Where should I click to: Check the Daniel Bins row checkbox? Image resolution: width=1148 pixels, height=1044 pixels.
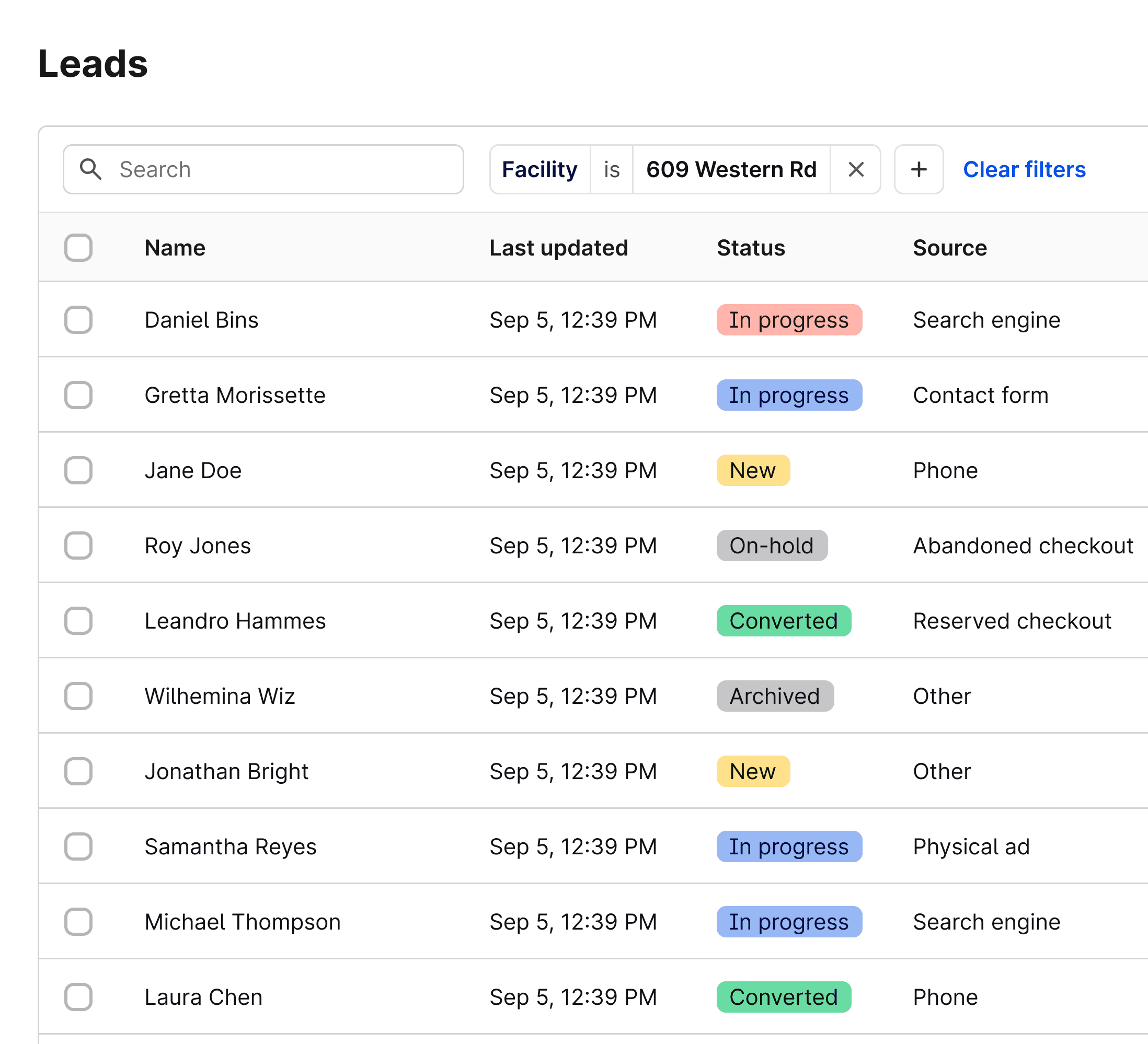click(x=78, y=320)
